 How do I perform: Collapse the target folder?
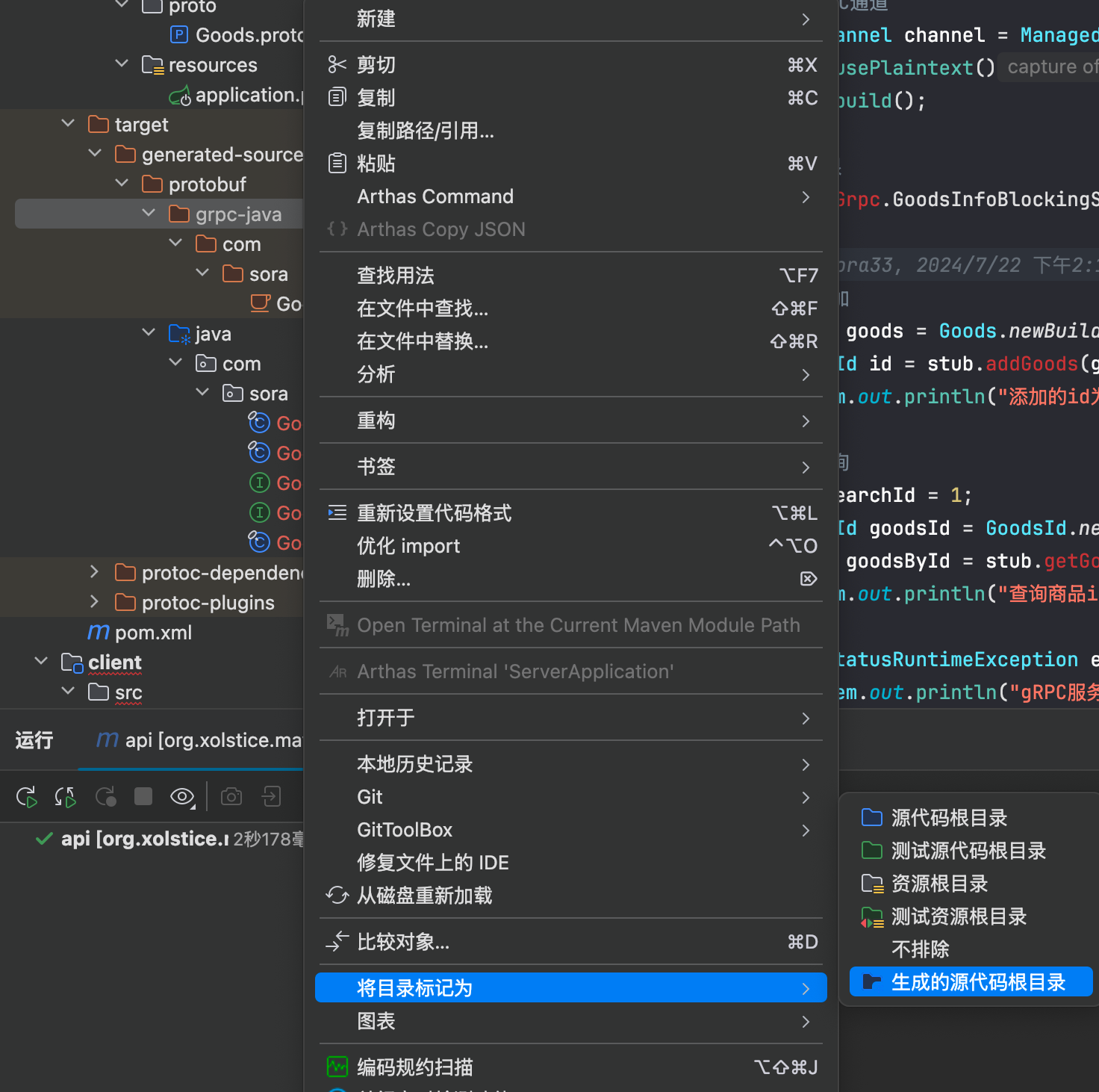coord(68,124)
